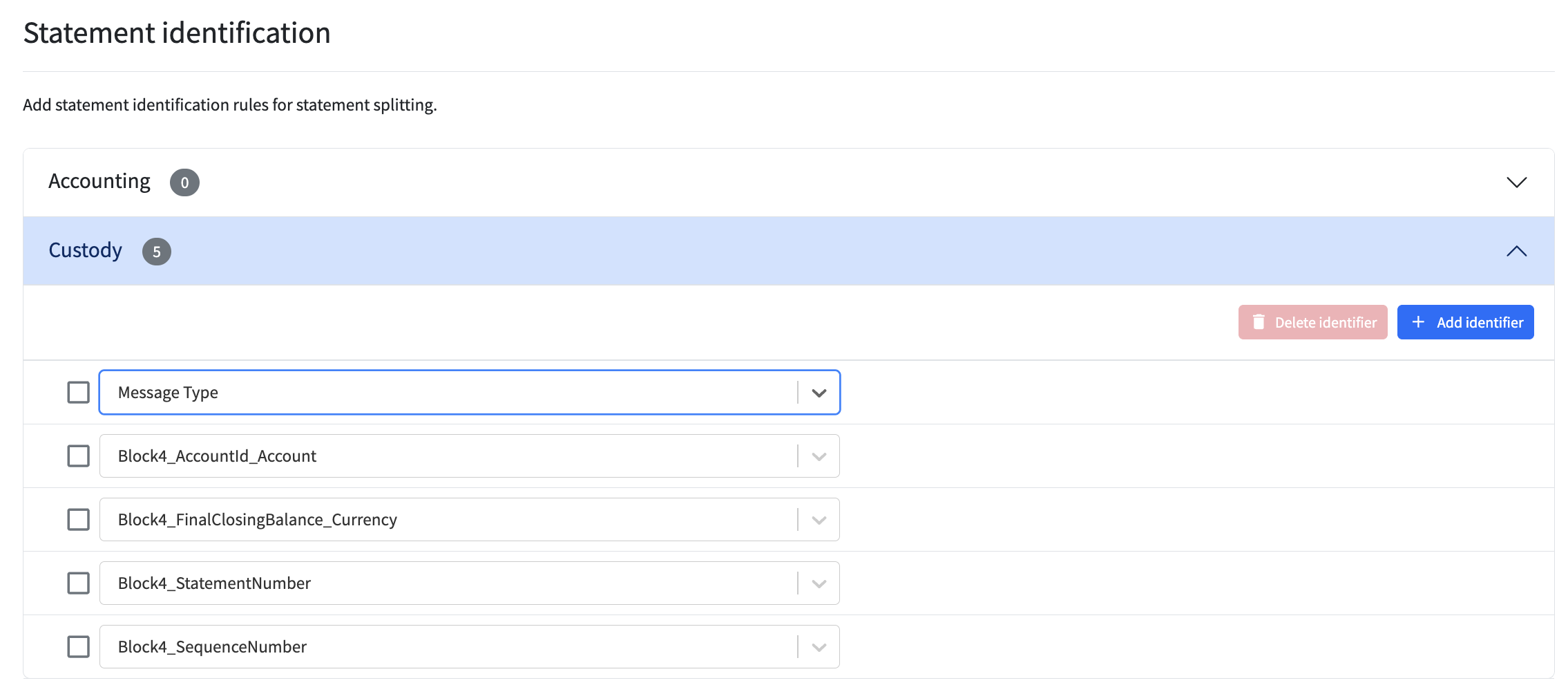Open the Block4_FinalClosingBalance_Currency dropdown arrow
1568x694 pixels.
[x=819, y=520]
